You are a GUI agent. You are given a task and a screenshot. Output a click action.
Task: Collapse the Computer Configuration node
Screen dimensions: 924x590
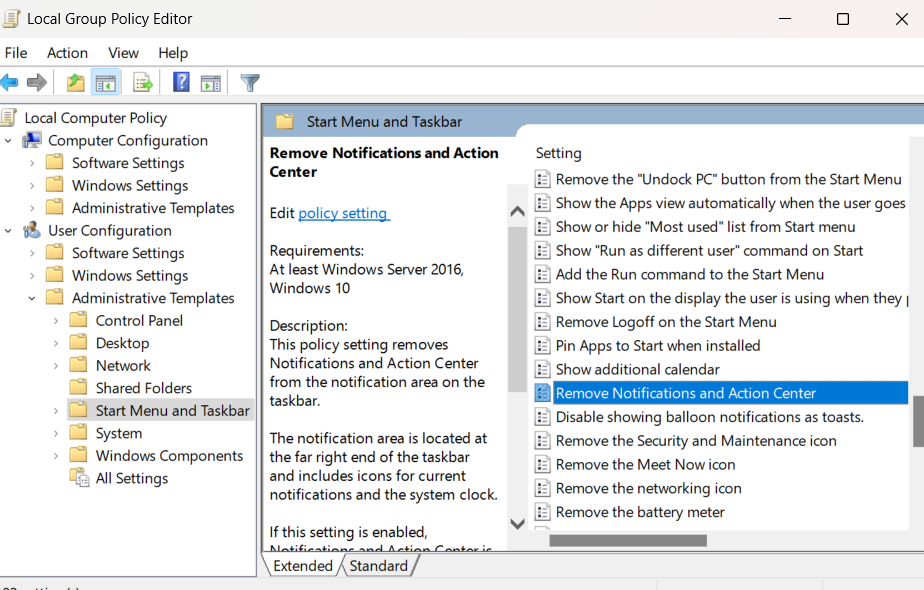coord(8,141)
